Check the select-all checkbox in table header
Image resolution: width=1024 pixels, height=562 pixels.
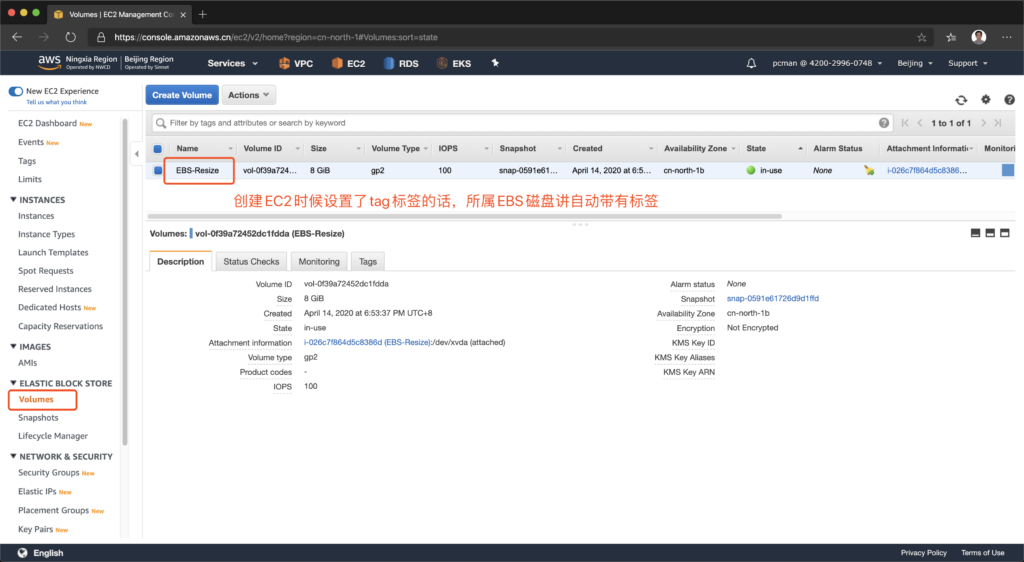point(158,149)
